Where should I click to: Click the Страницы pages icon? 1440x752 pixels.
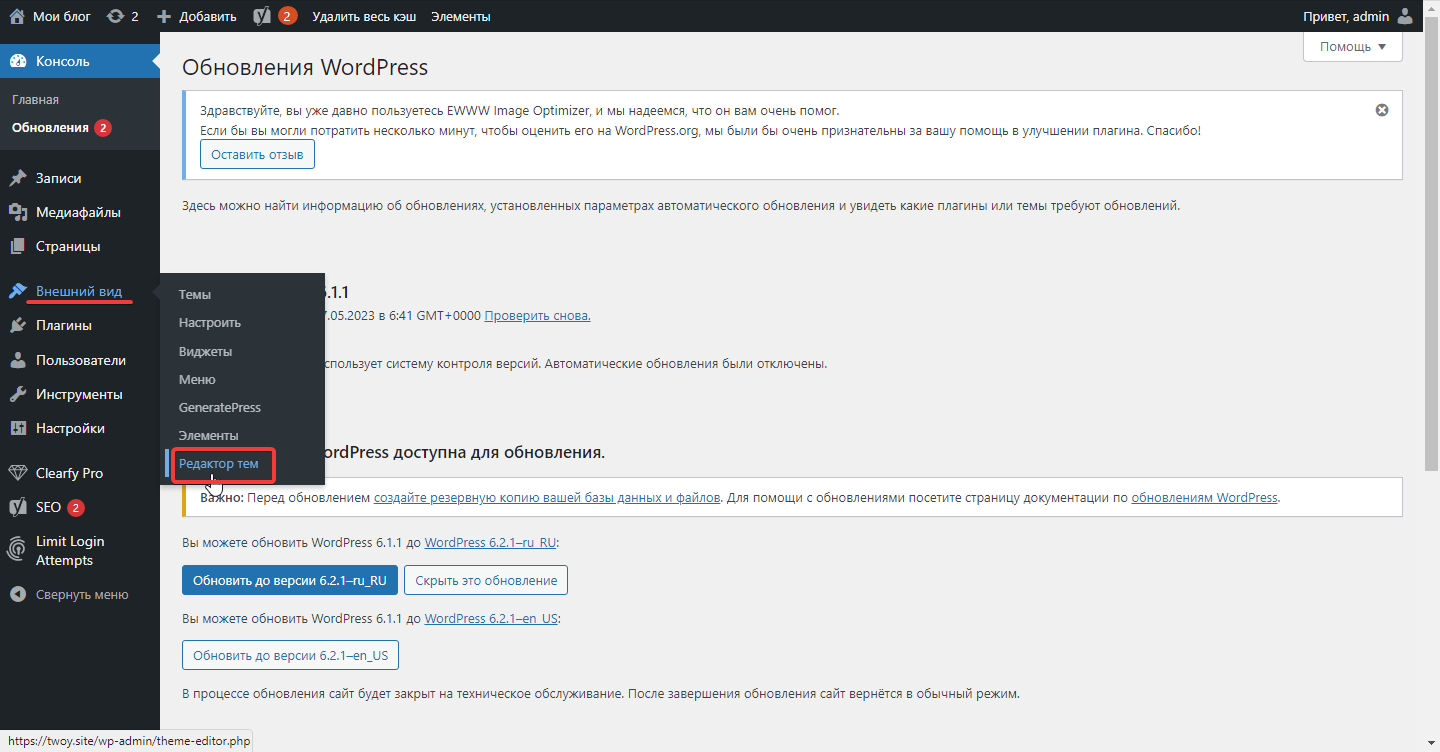click(x=18, y=246)
